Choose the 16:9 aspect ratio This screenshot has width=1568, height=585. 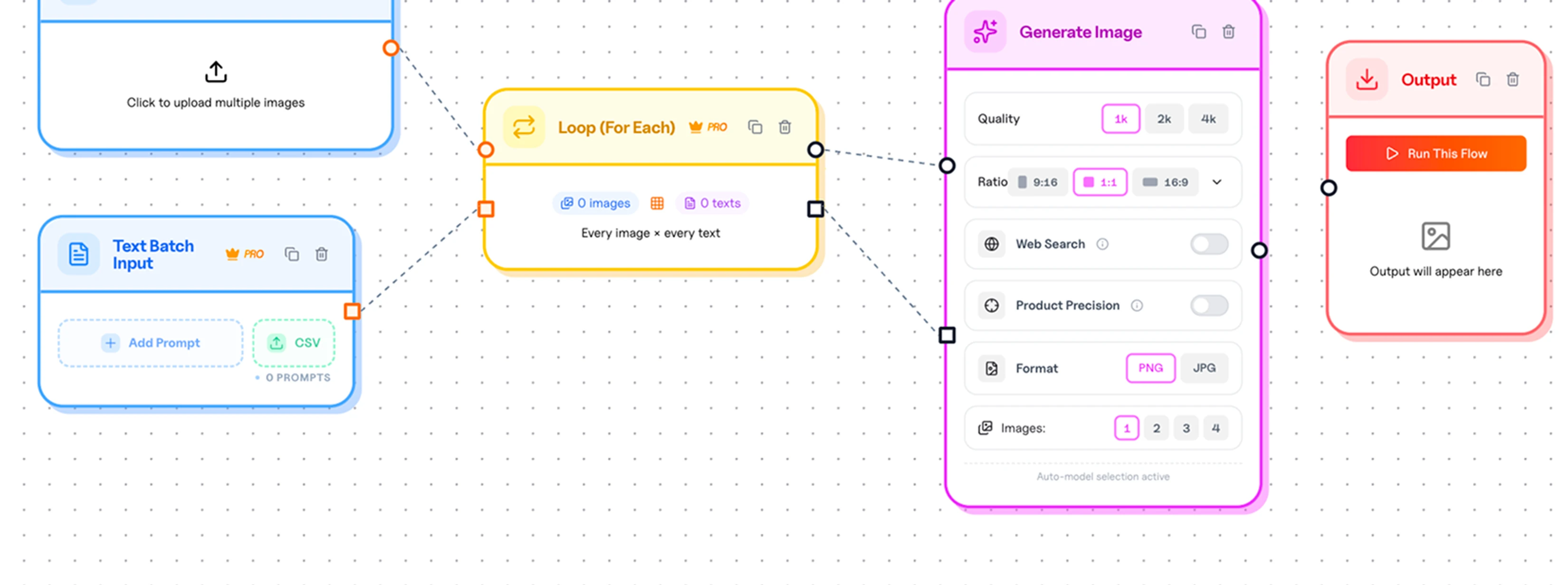tap(1165, 182)
